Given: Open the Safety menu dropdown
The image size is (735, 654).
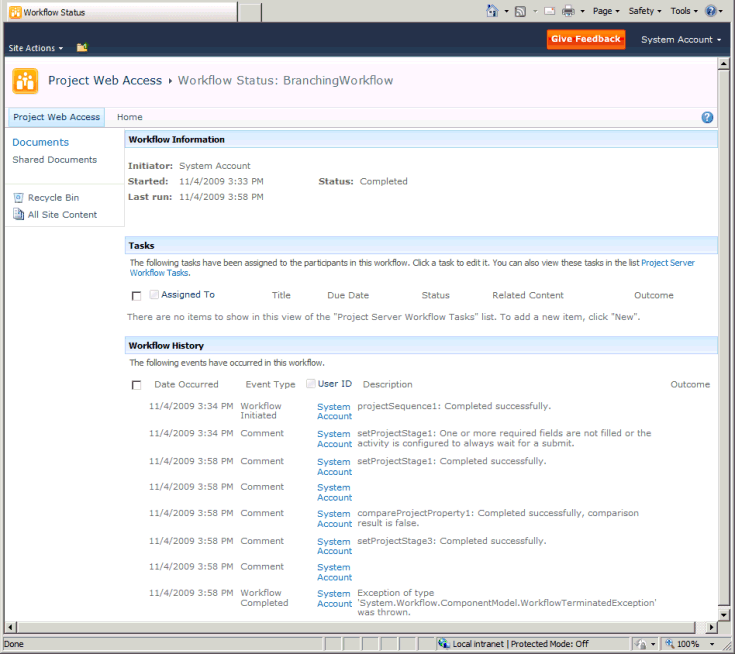Looking at the screenshot, I should [645, 11].
